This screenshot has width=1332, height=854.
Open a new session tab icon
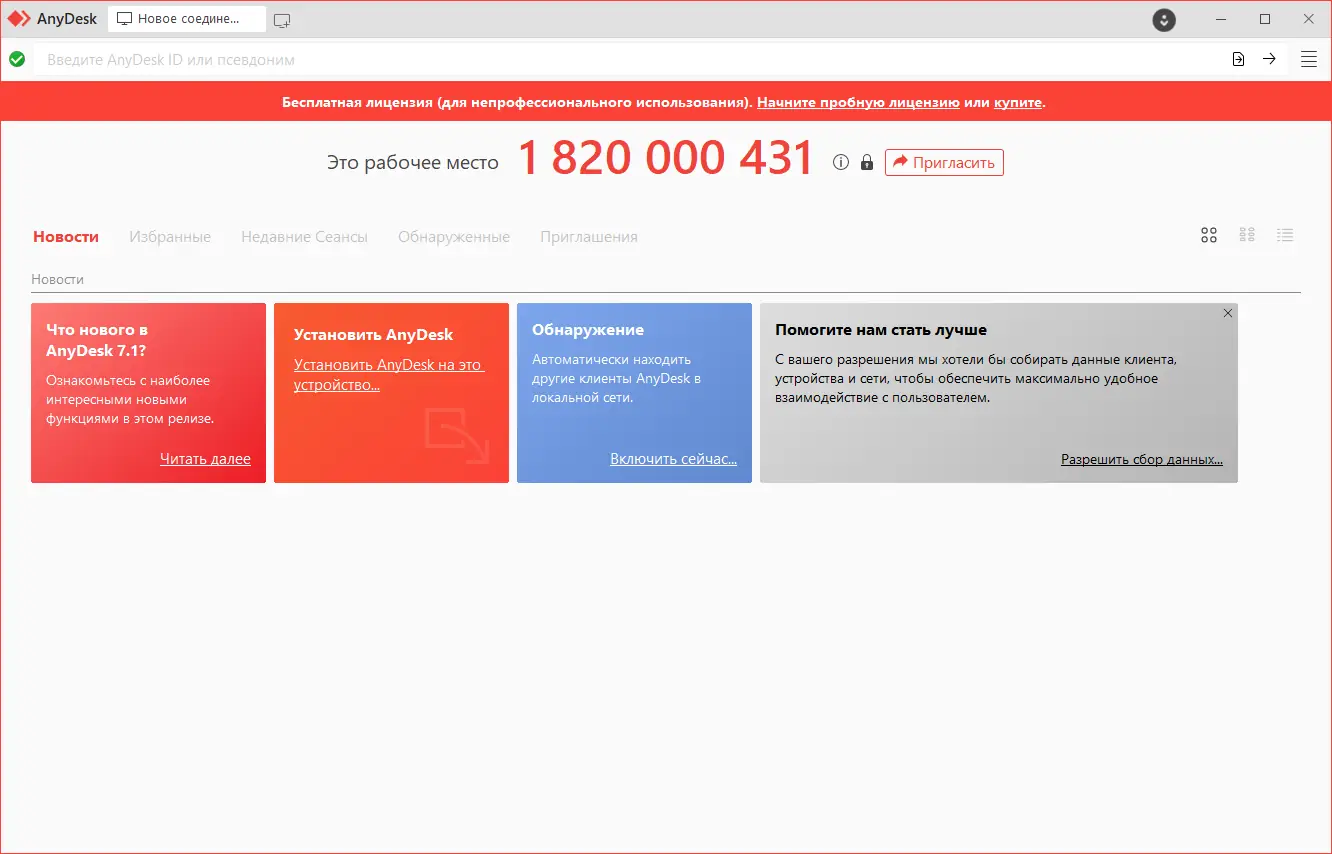[282, 19]
